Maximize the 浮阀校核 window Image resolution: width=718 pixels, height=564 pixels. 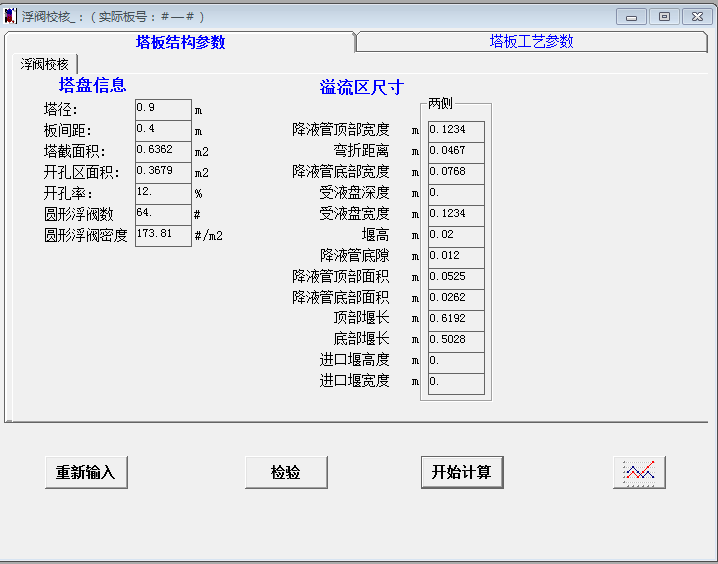click(664, 17)
